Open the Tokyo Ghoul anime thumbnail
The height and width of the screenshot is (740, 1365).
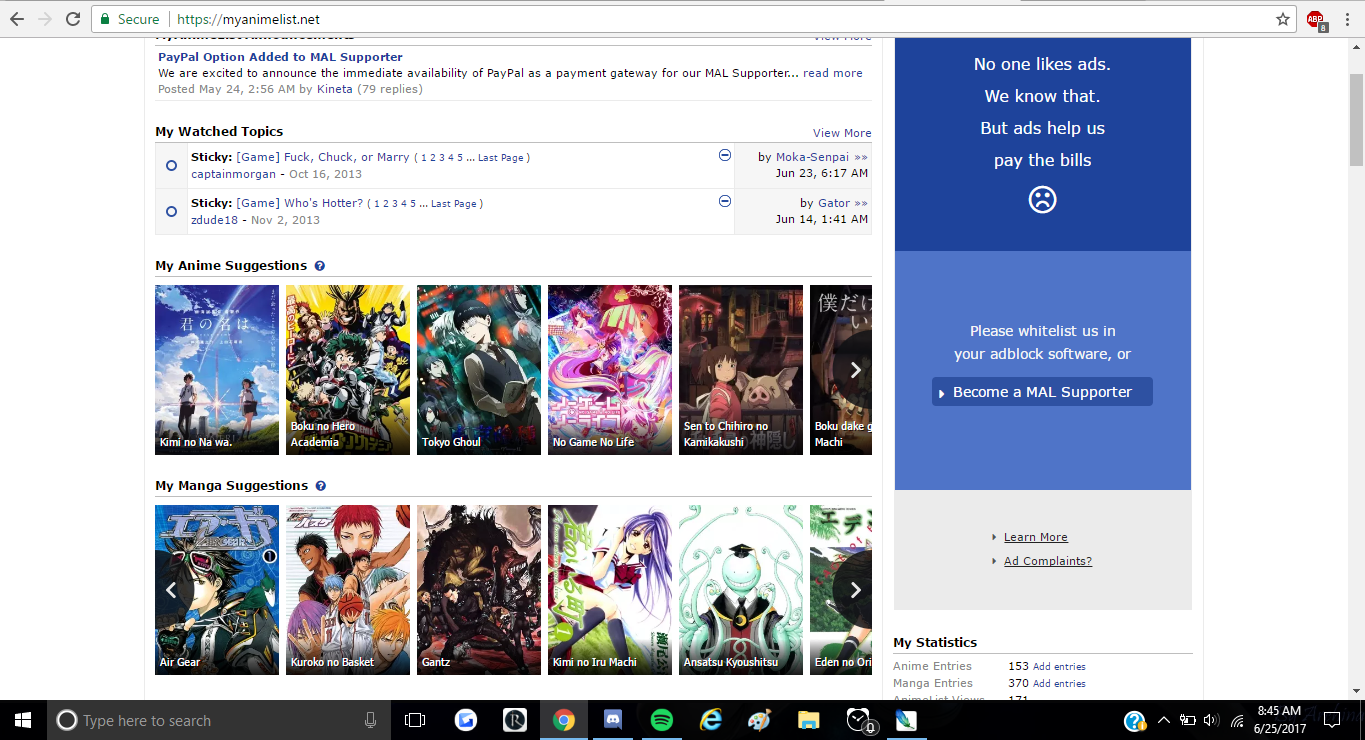tap(478, 370)
